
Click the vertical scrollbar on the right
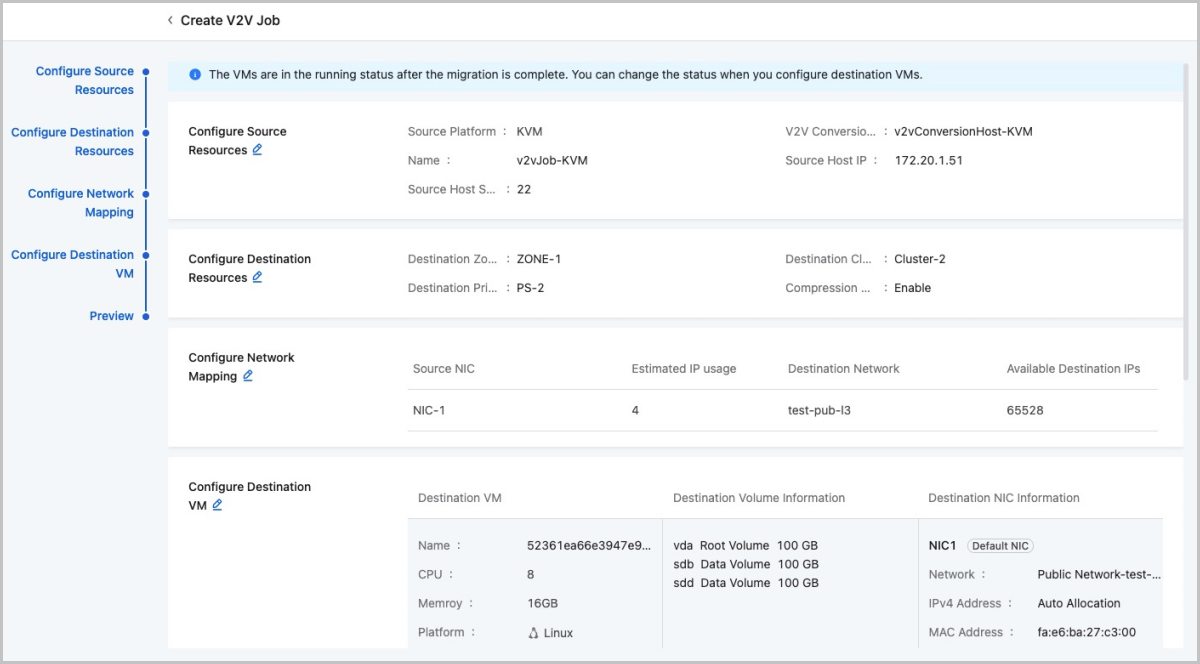pos(1187,220)
